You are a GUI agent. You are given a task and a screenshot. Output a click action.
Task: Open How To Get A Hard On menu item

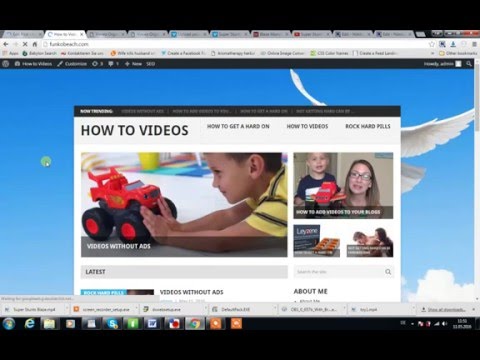[x=238, y=126]
